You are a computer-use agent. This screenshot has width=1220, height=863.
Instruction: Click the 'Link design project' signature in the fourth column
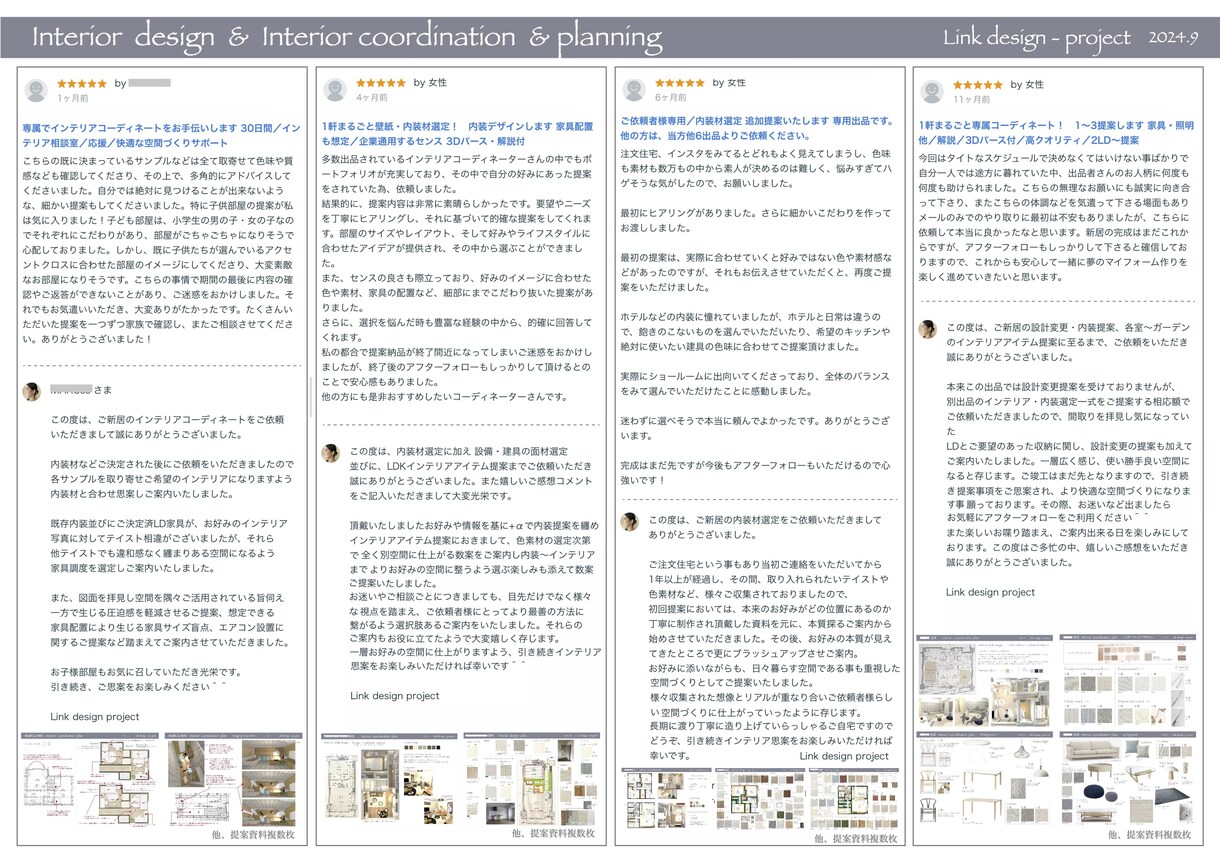pos(990,592)
